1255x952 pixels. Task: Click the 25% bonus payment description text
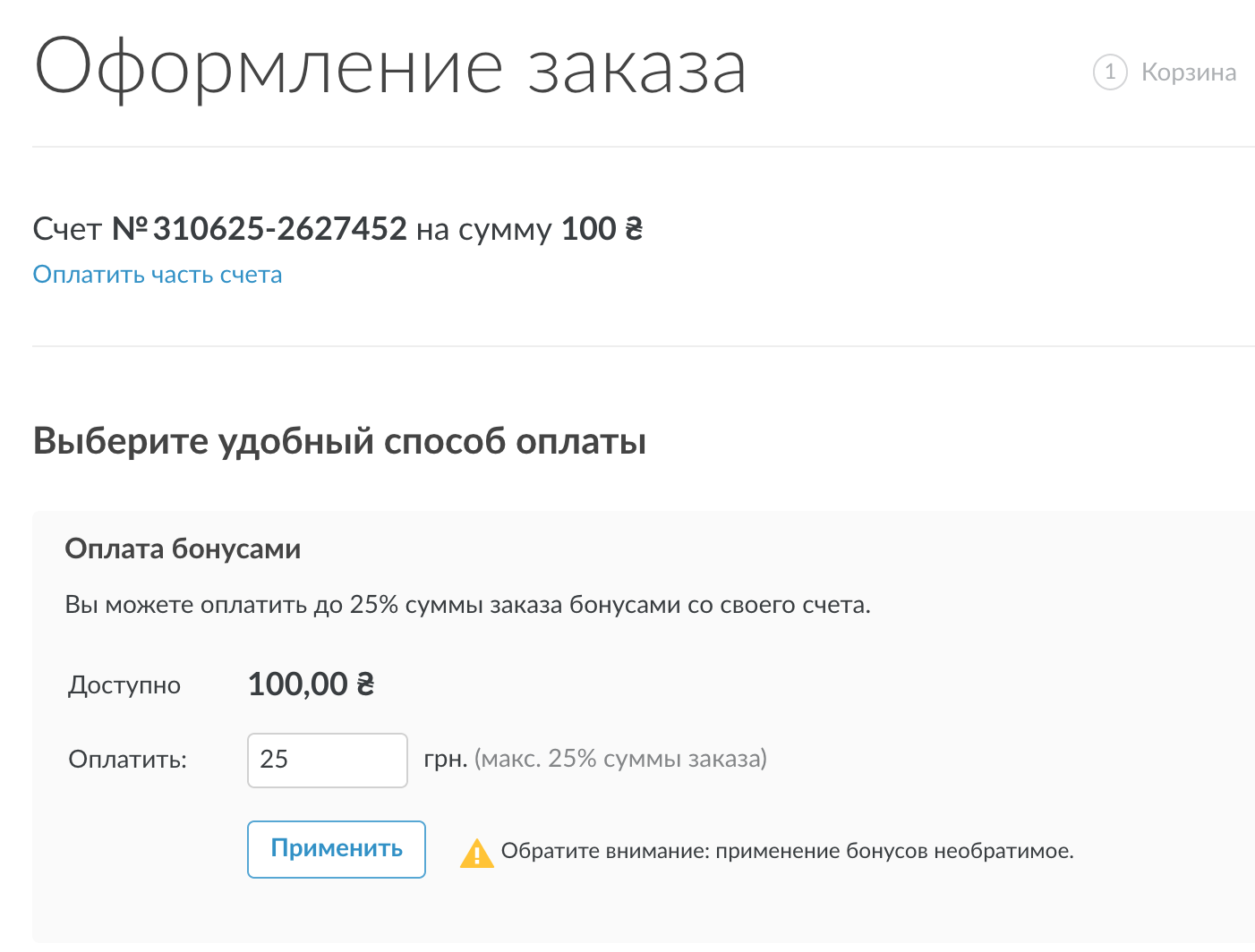click(x=467, y=605)
